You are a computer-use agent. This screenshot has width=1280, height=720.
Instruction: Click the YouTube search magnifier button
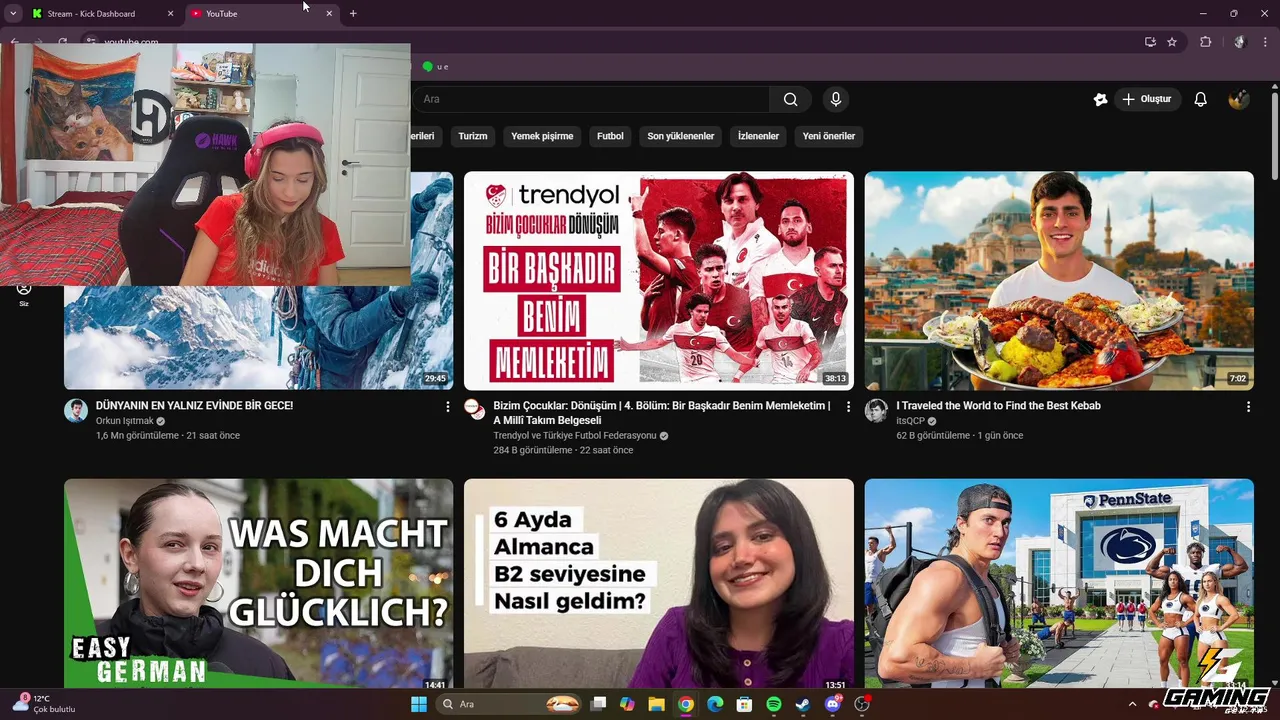coord(790,99)
